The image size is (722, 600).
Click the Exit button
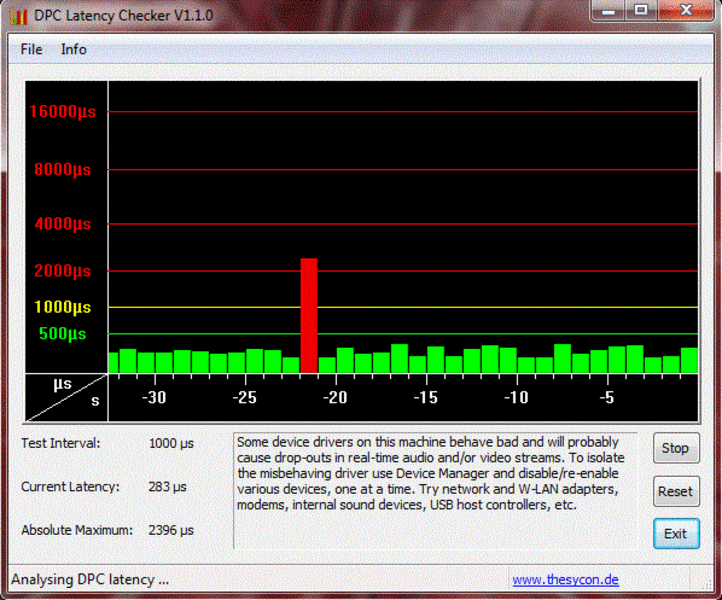[675, 534]
